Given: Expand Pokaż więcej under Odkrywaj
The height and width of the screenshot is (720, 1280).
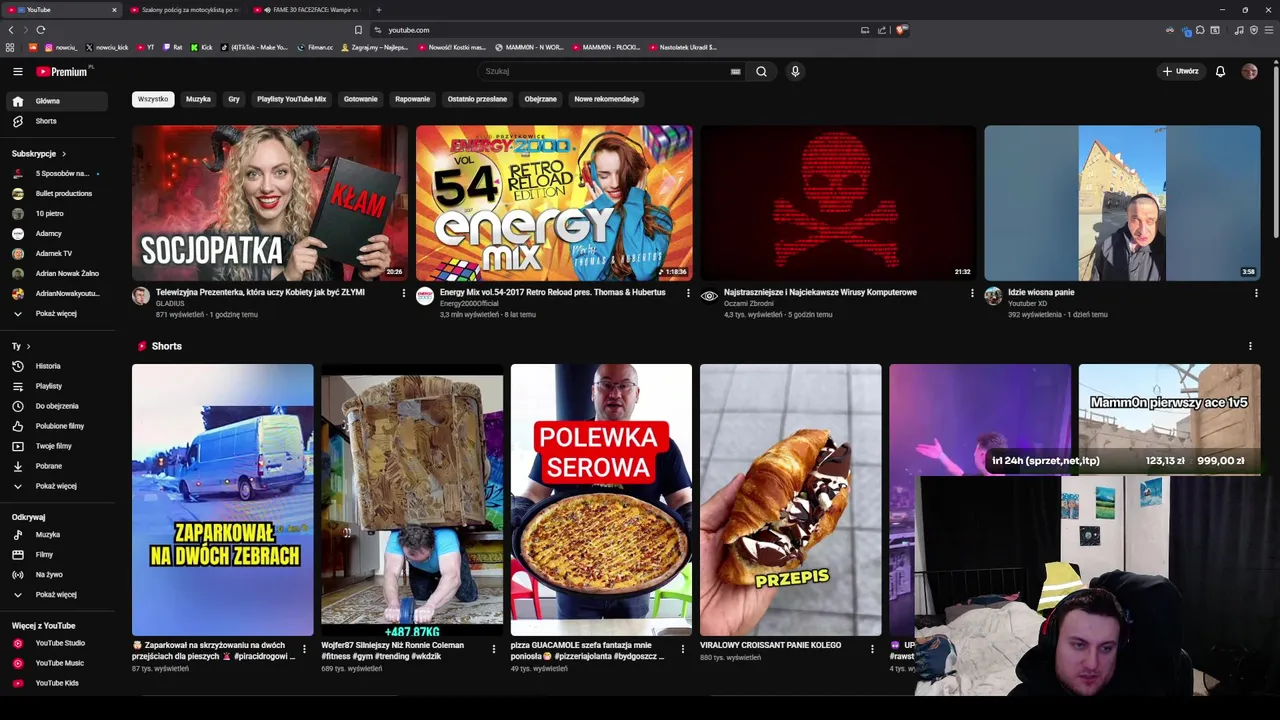Looking at the screenshot, I should pos(56,595).
